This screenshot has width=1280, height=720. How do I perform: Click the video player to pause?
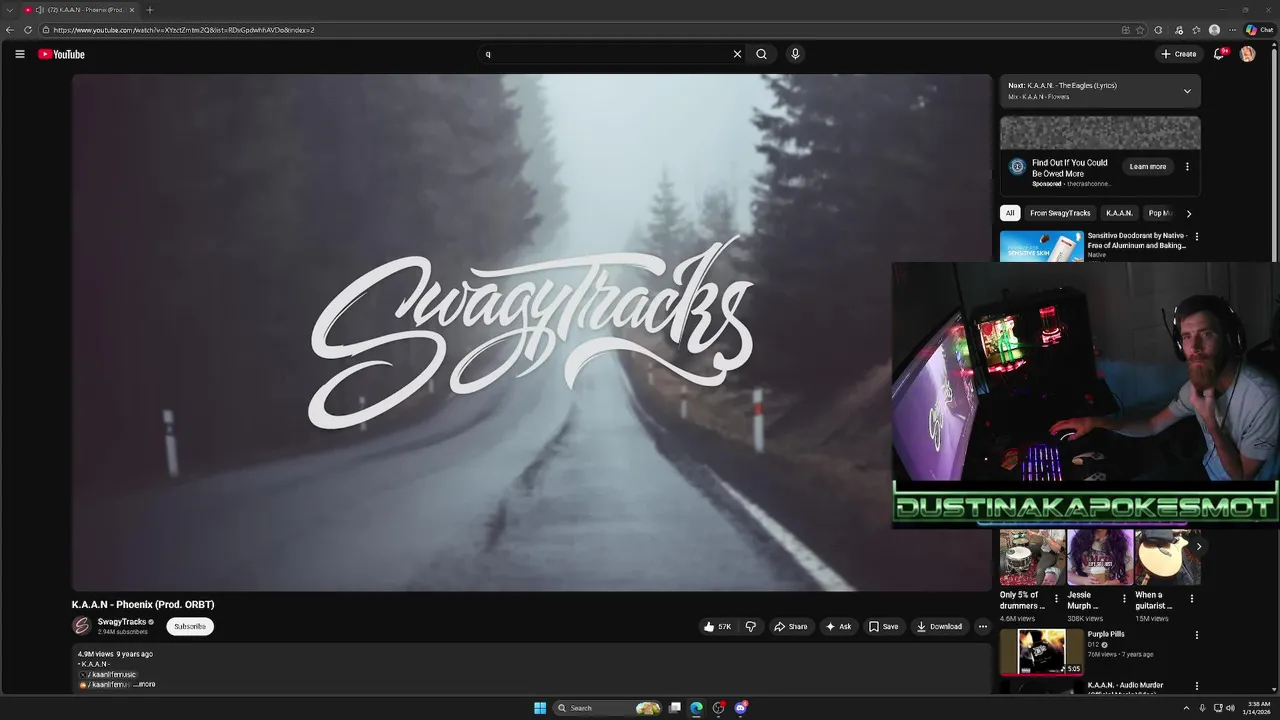tap(531, 332)
